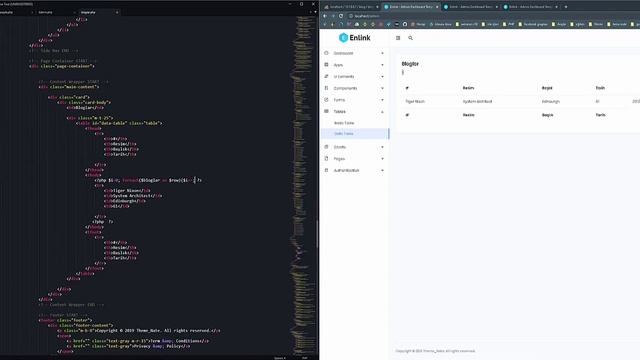Click the Dashboard sidebar icon
The width and height of the screenshot is (640, 360).
click(x=326, y=53)
